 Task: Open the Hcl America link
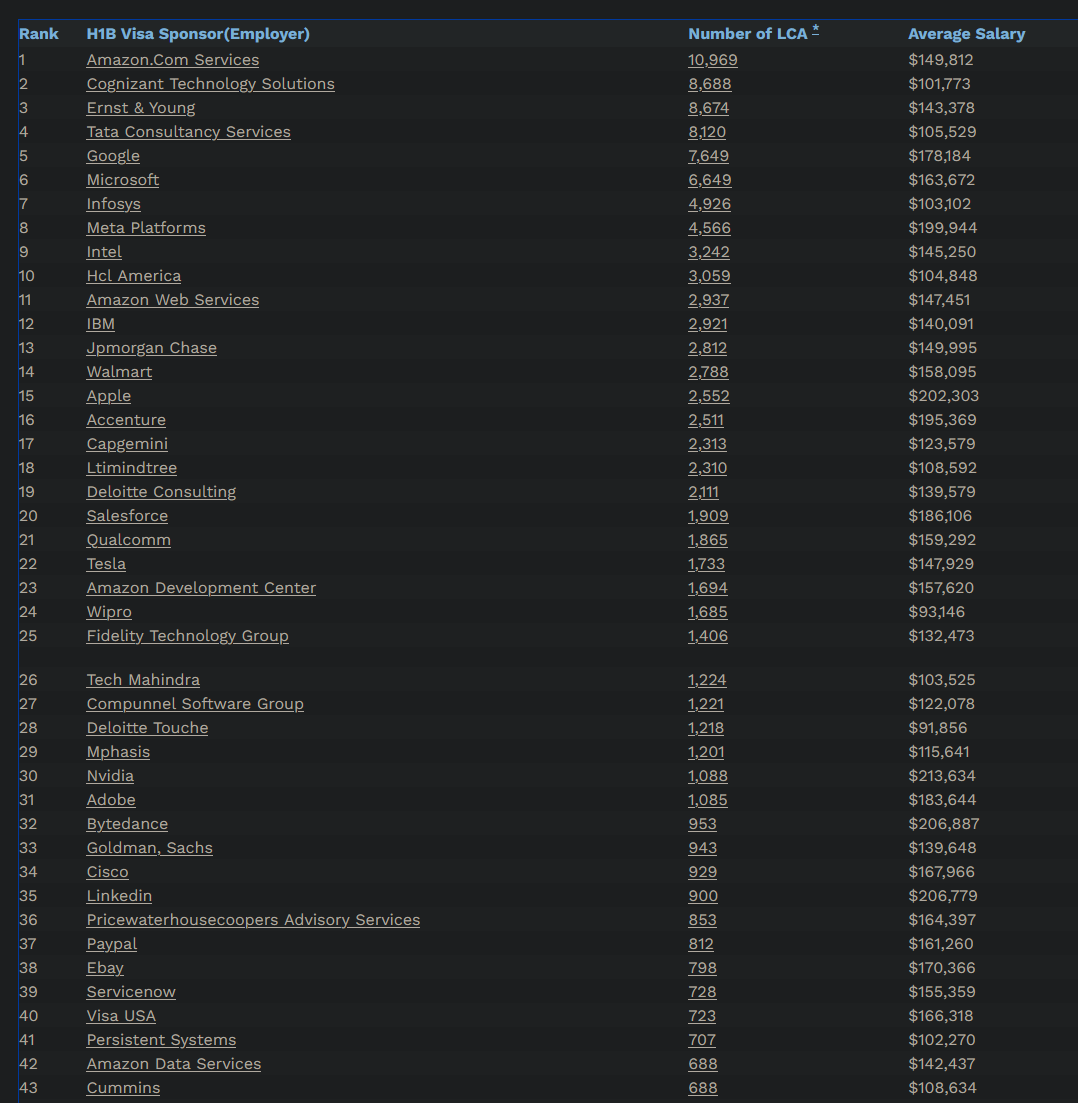[x=134, y=276]
